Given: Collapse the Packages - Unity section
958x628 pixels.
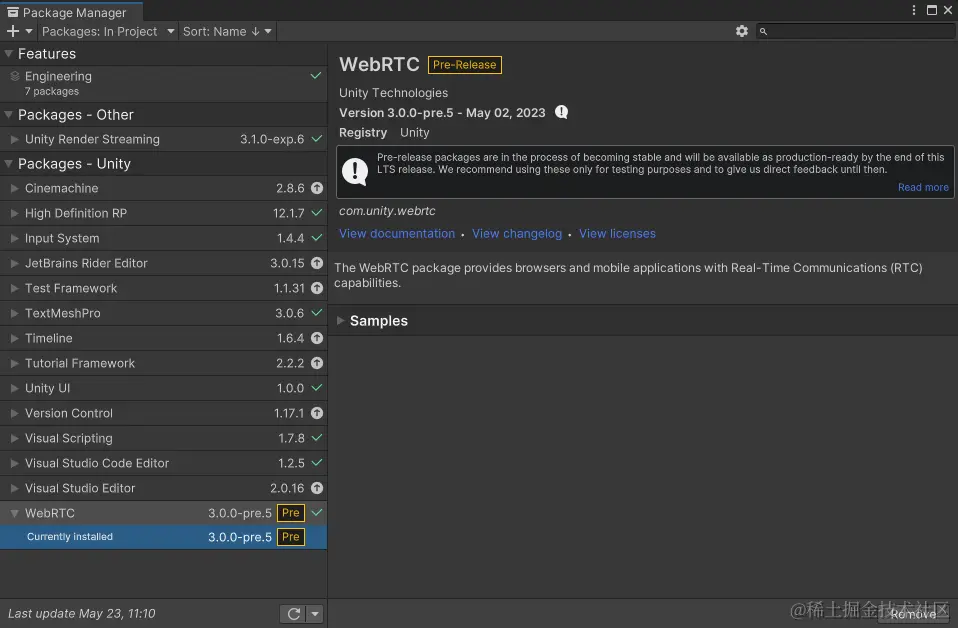Looking at the screenshot, I should 9,164.
